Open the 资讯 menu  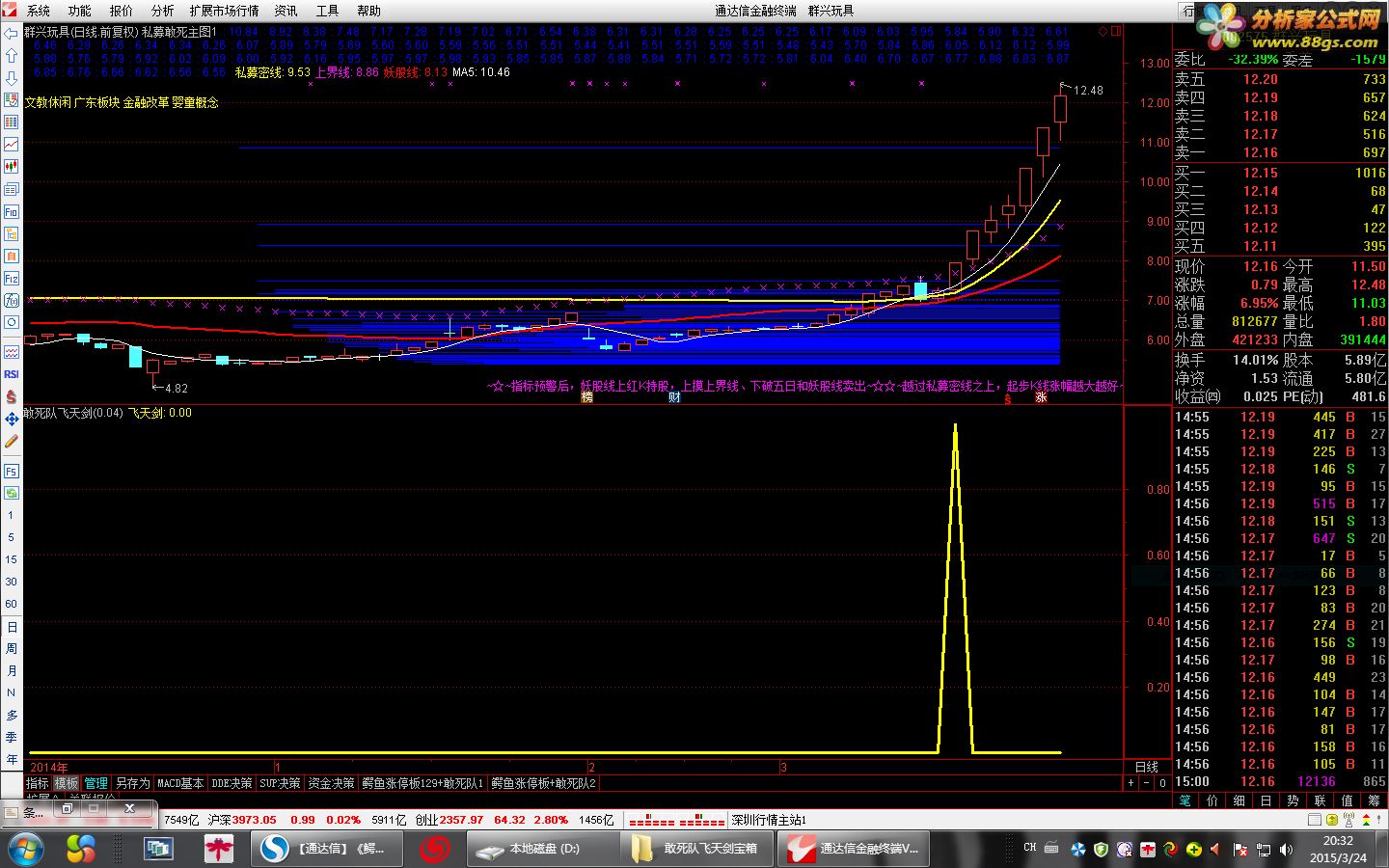coord(286,11)
